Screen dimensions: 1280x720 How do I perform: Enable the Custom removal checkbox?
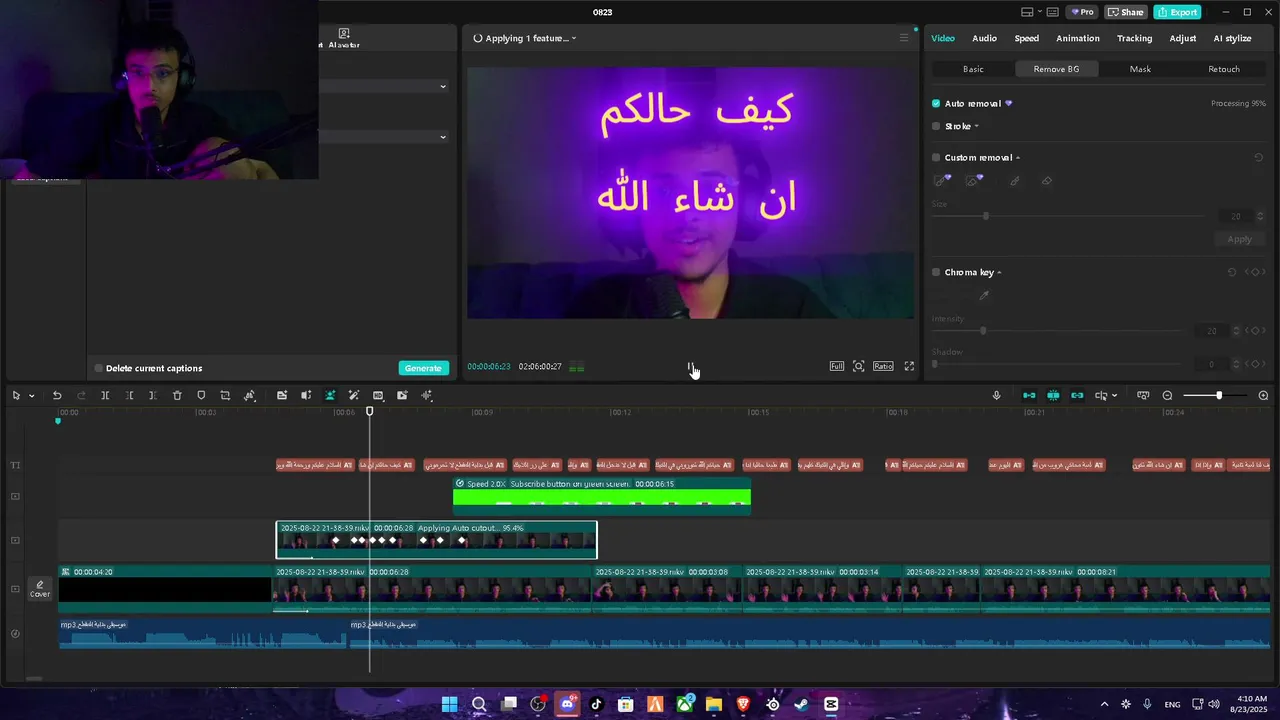[x=936, y=157]
